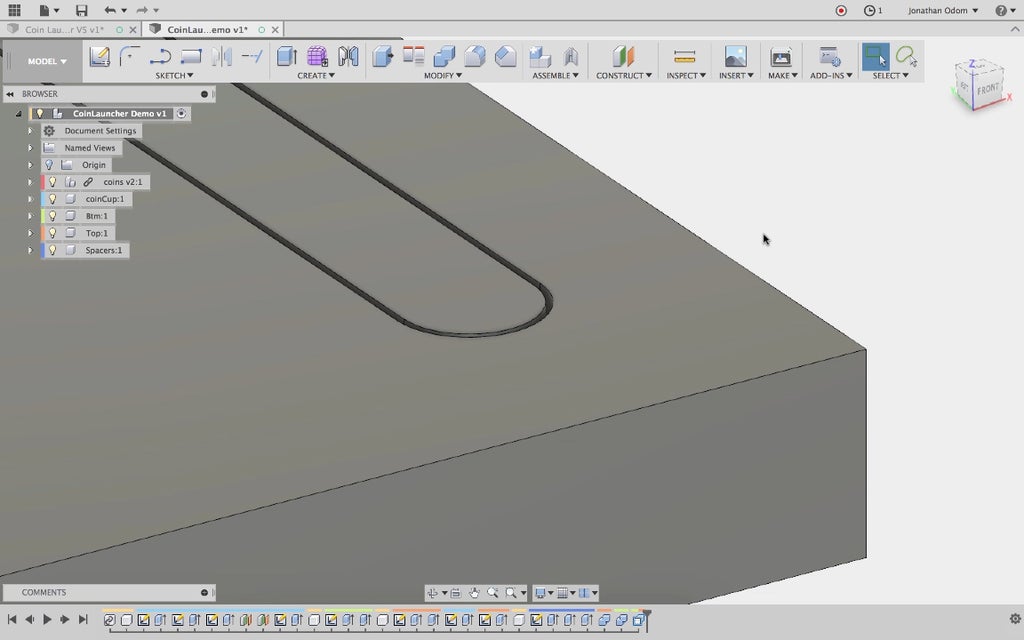This screenshot has width=1024, height=640.
Task: Open the help question mark menu
Action: (1004, 10)
